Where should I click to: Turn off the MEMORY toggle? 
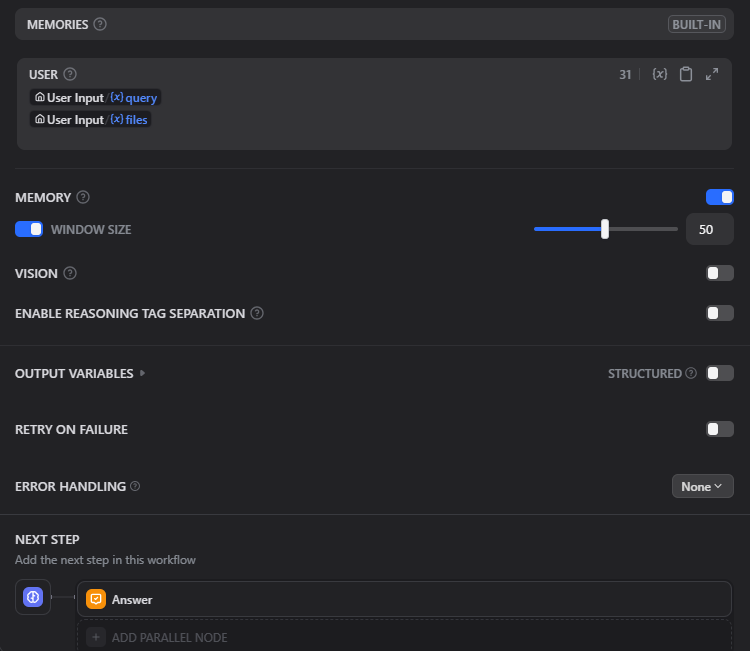pos(719,197)
